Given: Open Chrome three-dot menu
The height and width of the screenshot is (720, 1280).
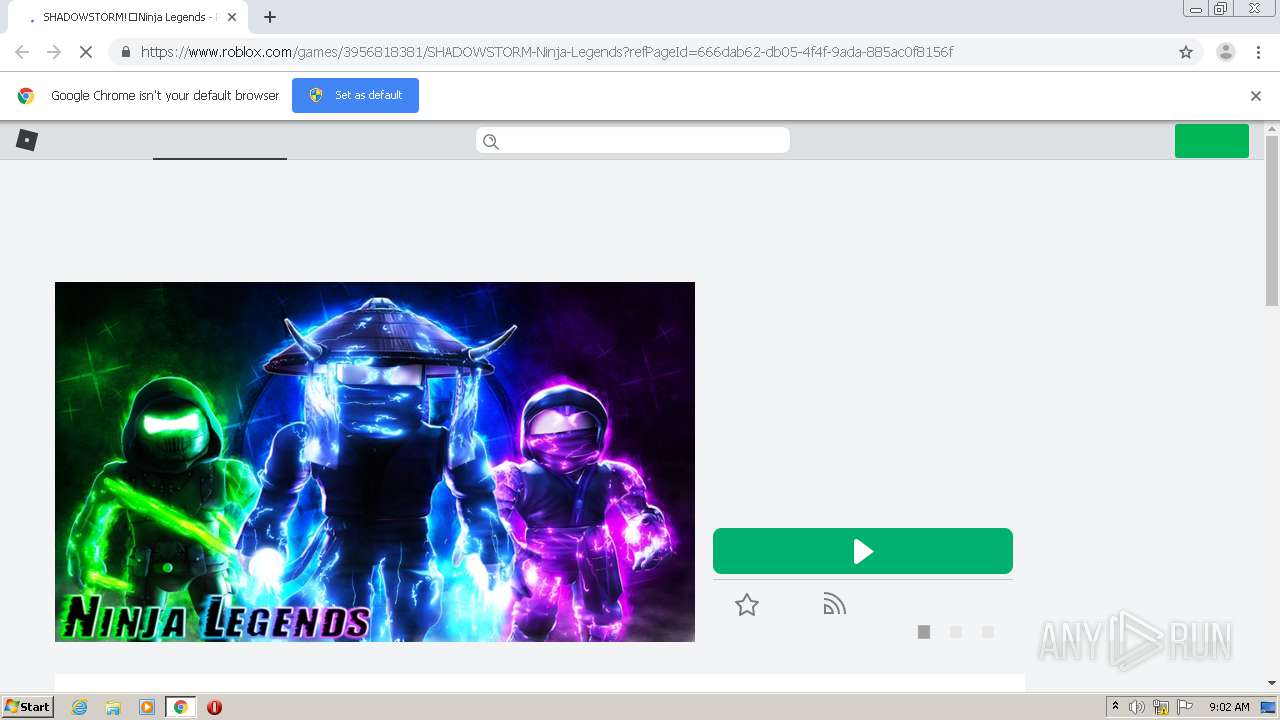Looking at the screenshot, I should pos(1258,52).
